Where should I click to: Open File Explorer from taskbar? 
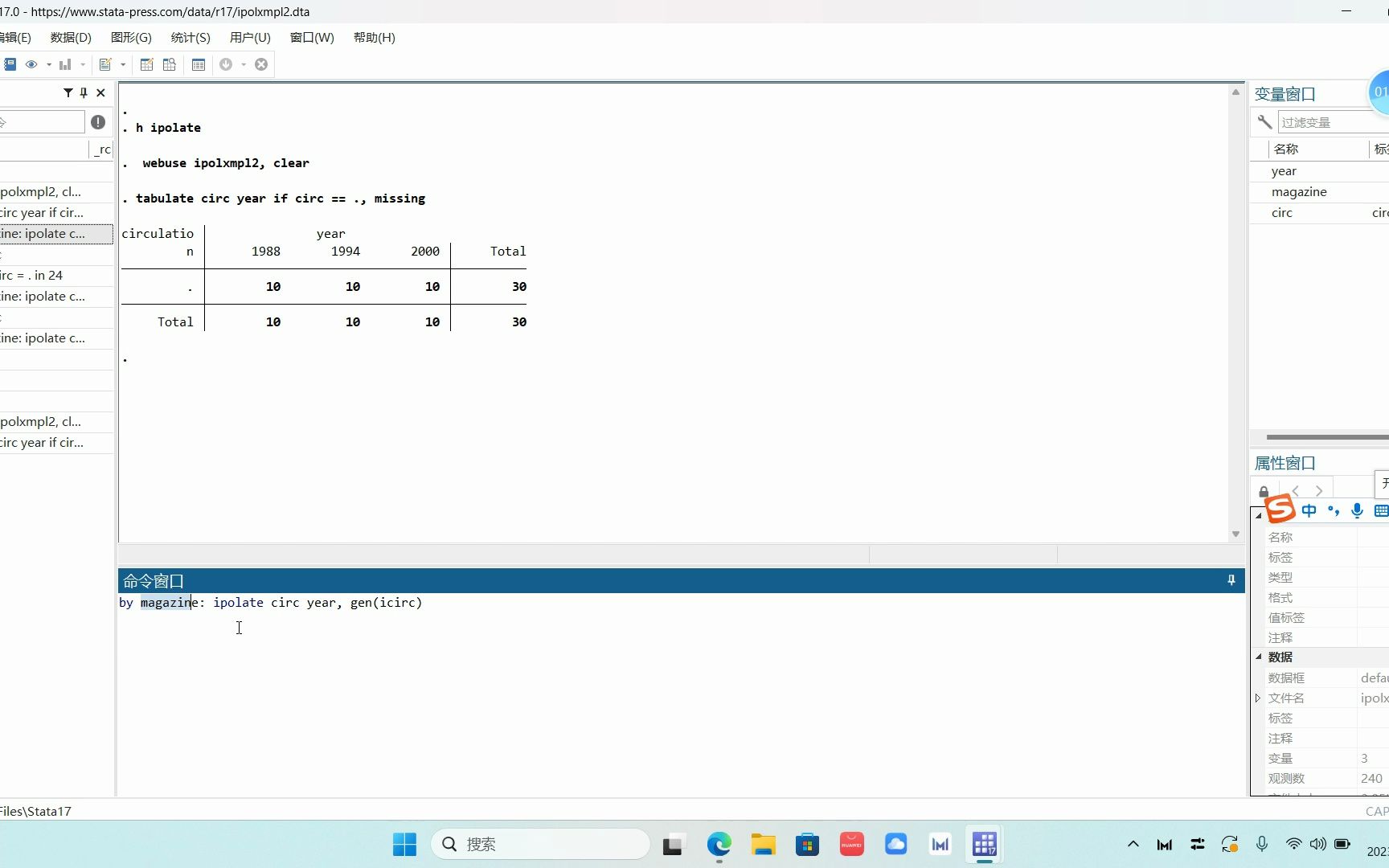click(x=763, y=845)
